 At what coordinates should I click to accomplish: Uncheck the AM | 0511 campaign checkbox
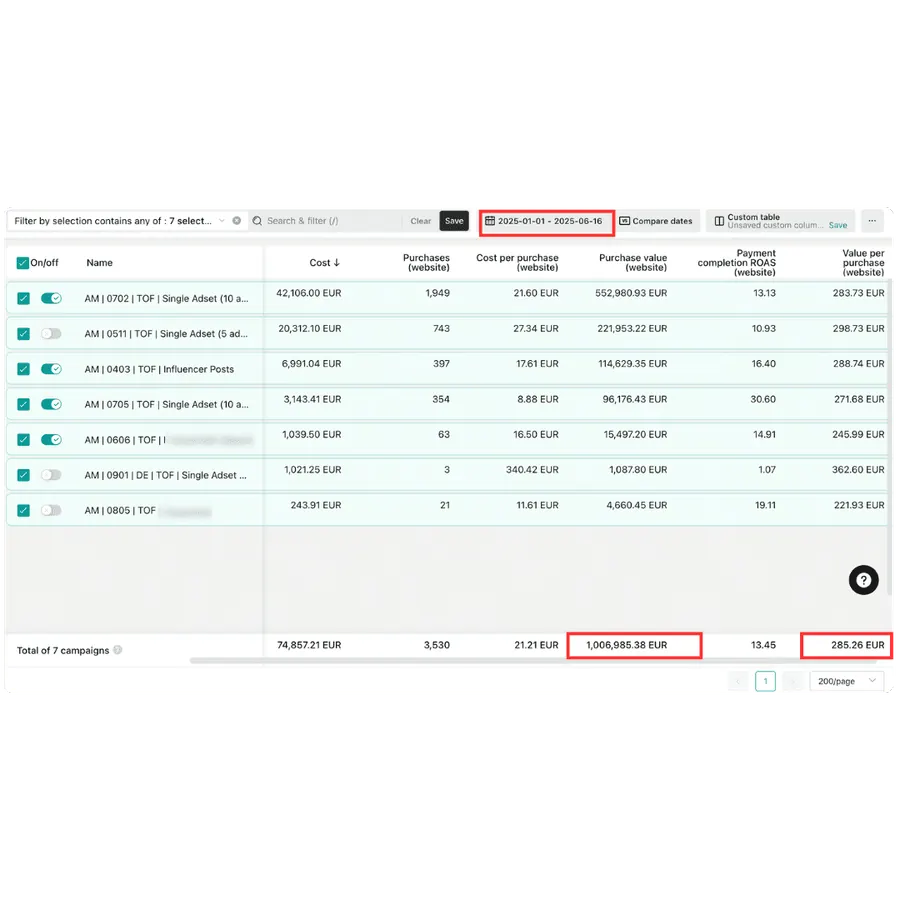(24, 333)
